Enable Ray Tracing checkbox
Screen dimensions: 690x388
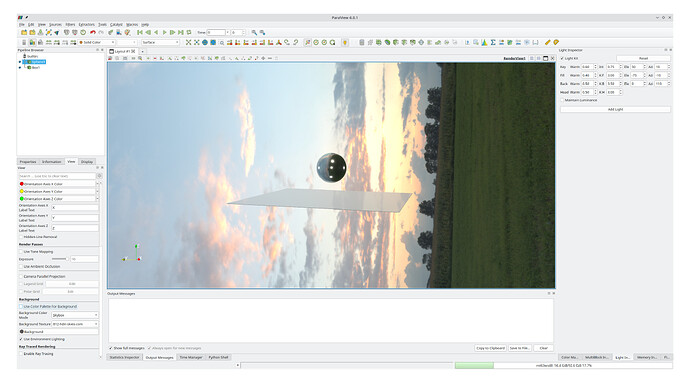pyautogui.click(x=21, y=354)
